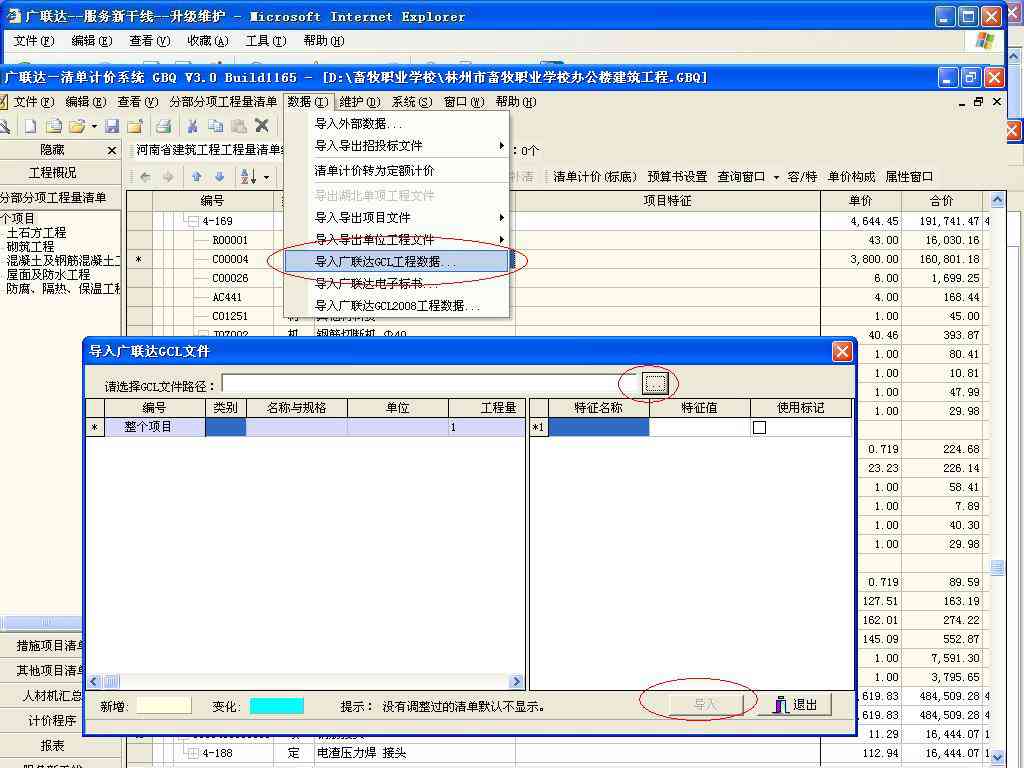Click the floppy disk Save icon

pyautogui.click(x=112, y=126)
